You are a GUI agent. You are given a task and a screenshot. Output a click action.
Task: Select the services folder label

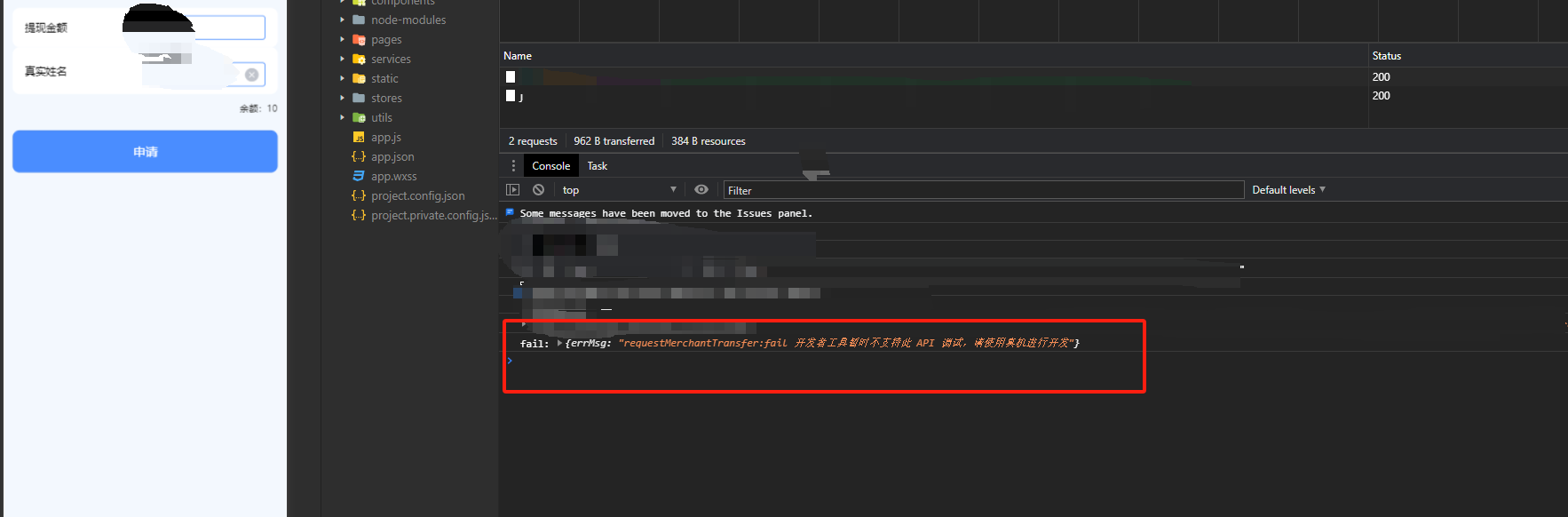click(391, 59)
